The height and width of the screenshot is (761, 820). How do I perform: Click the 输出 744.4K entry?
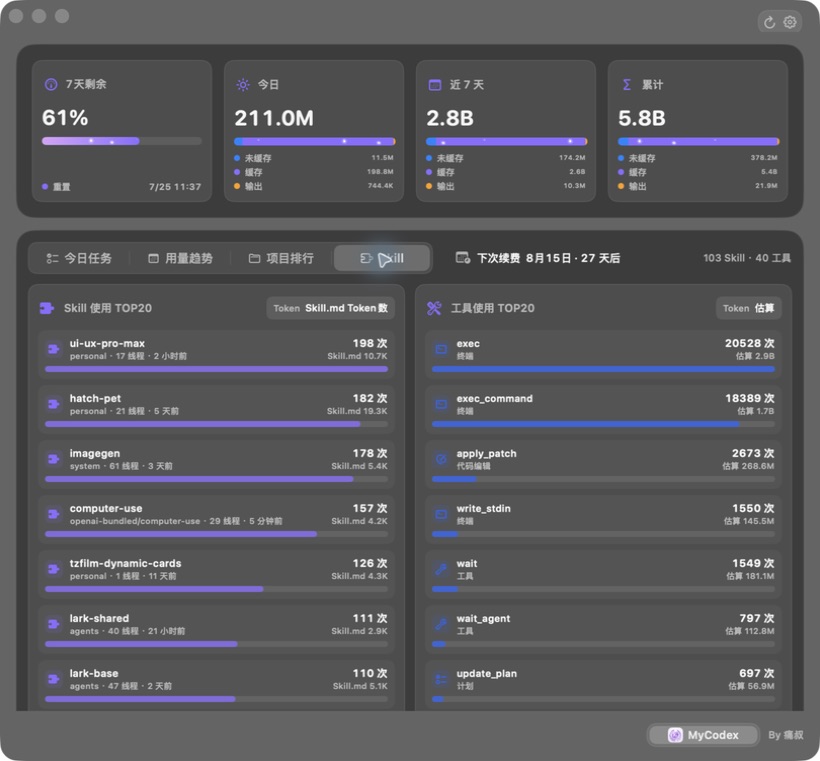(x=314, y=186)
